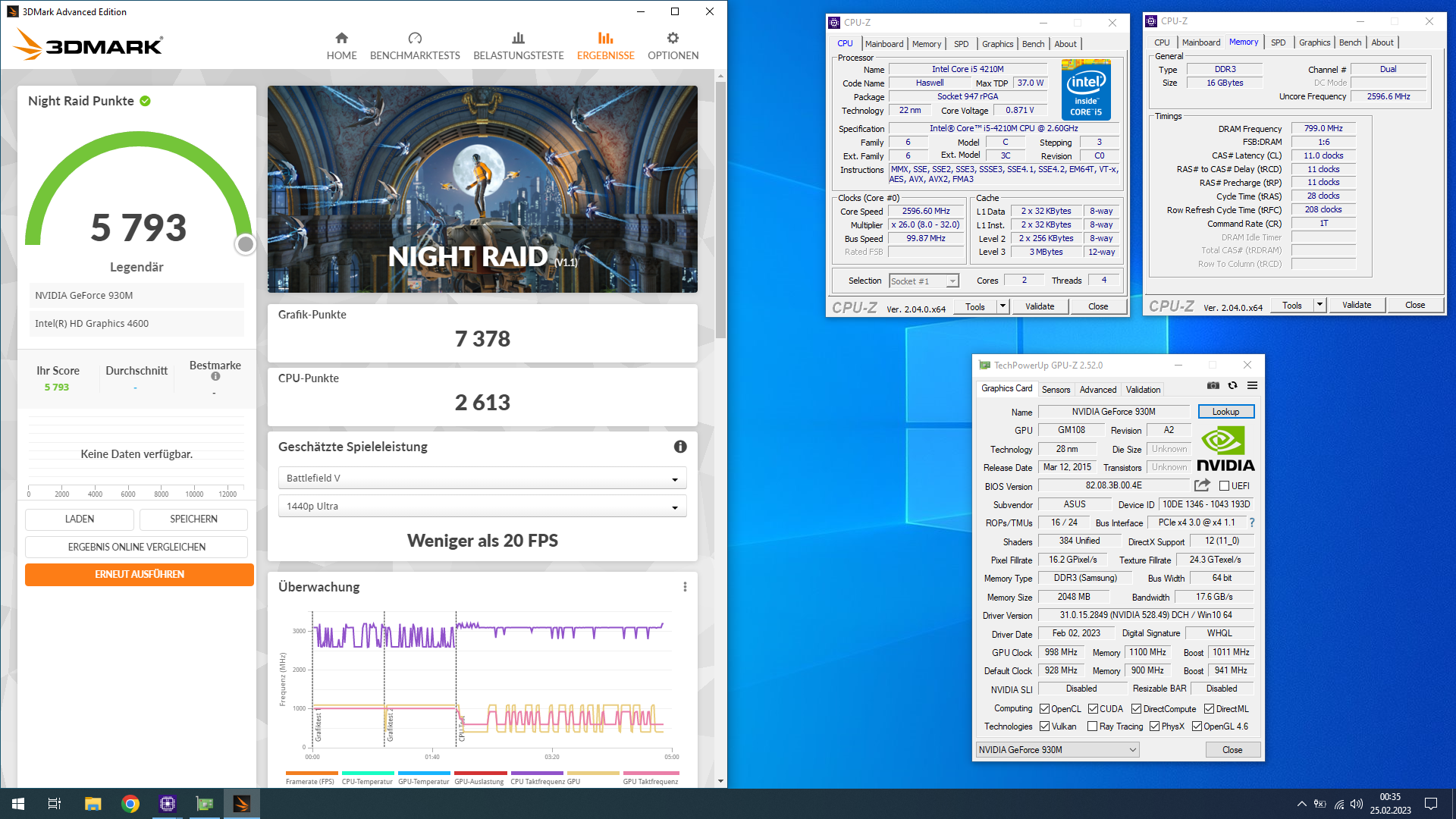Open the Überwachung three-dot options menu

pos(685,587)
